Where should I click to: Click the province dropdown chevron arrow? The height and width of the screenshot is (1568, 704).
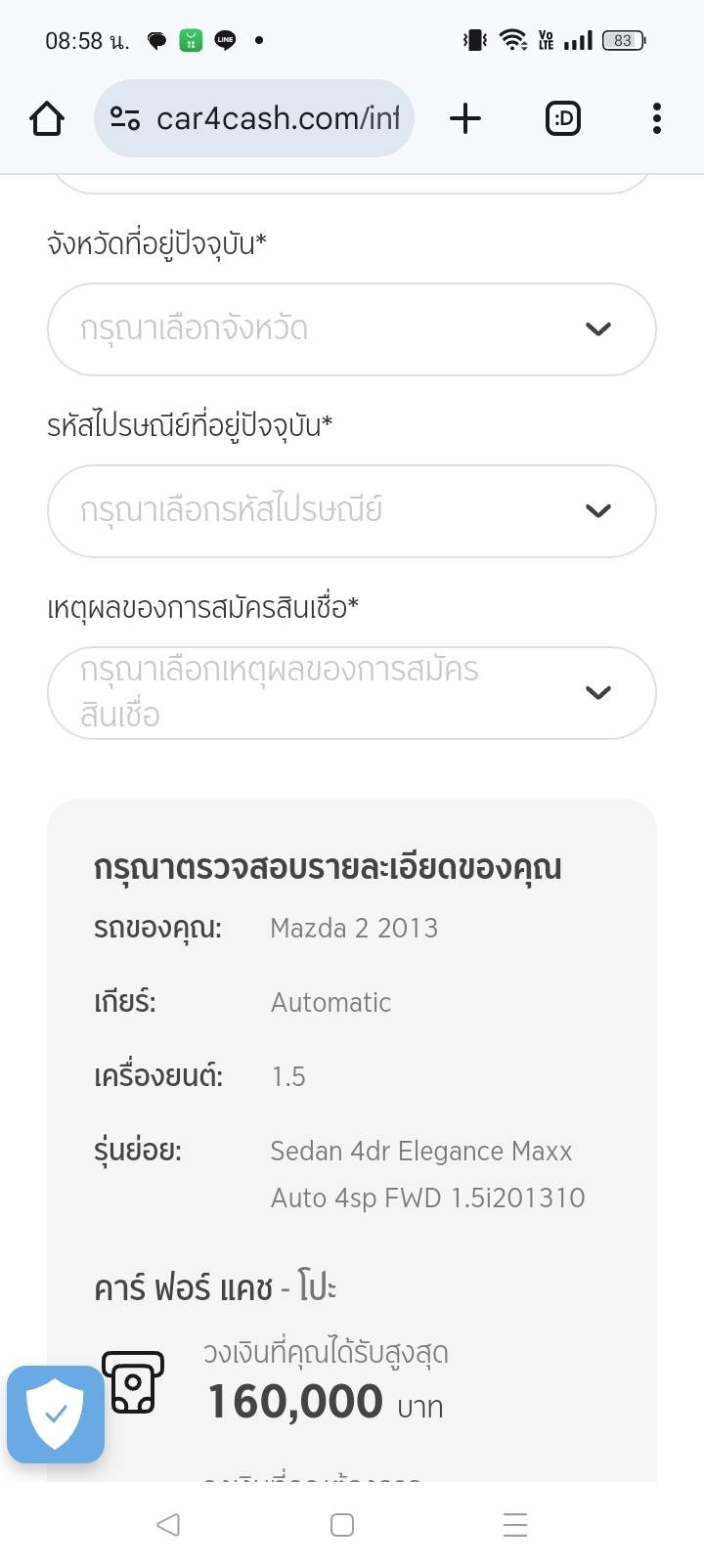(x=597, y=329)
